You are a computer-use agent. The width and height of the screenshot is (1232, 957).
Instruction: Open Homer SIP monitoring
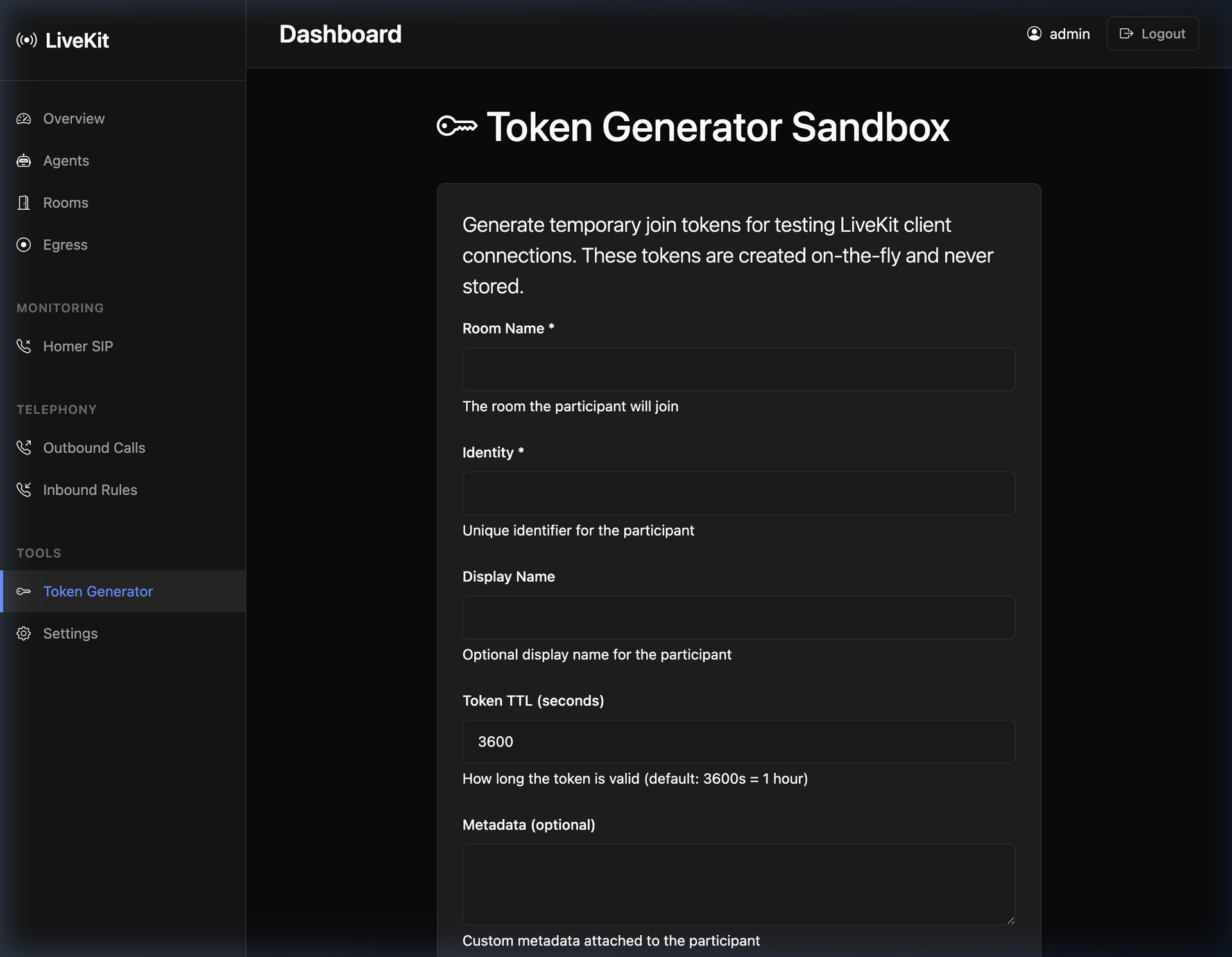[x=123, y=346]
